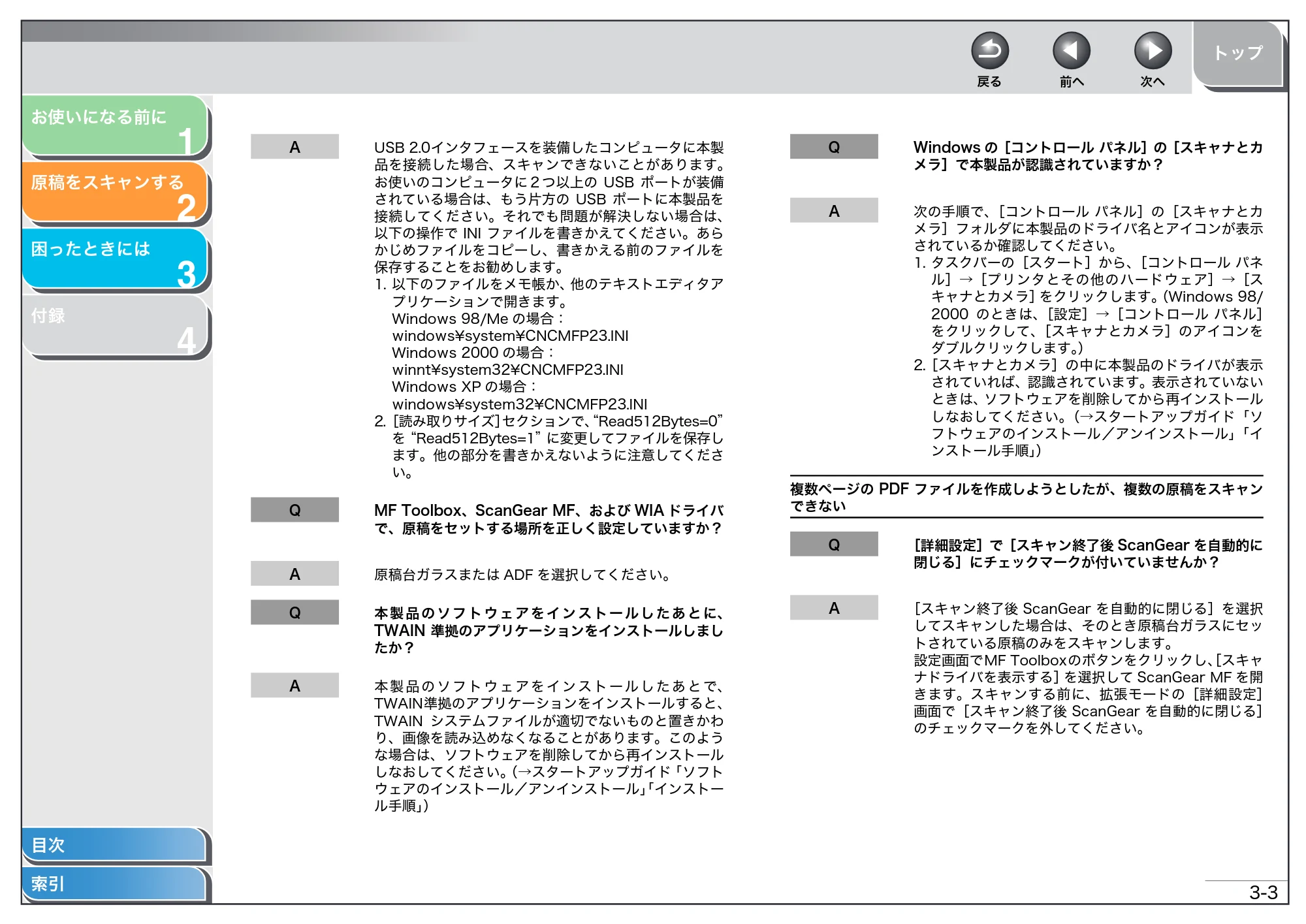Click the answer 原稿台ガラスまたは ADF を選択してください
The height and width of the screenshot is (924, 1306).
pos(522,575)
